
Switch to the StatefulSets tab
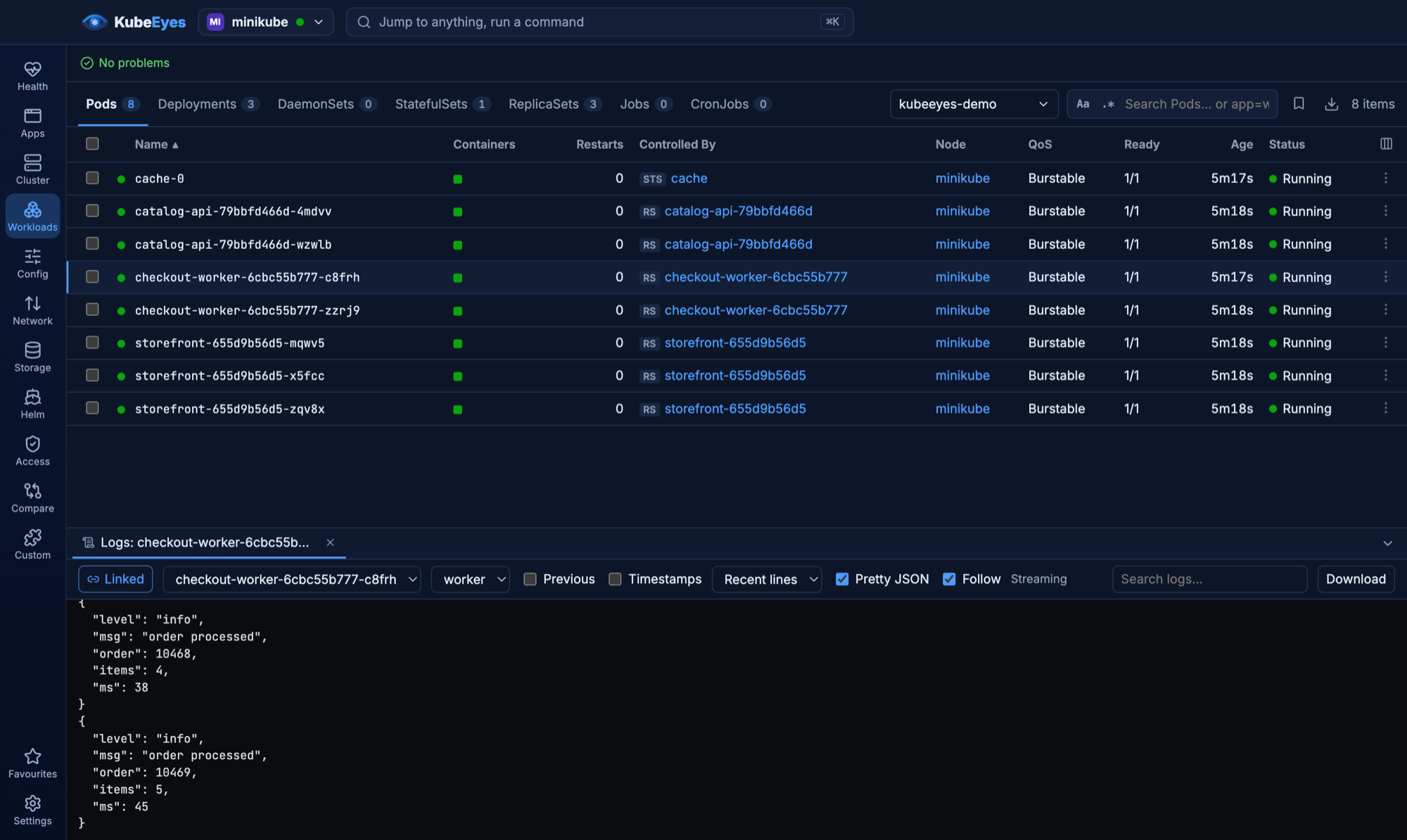coord(443,104)
